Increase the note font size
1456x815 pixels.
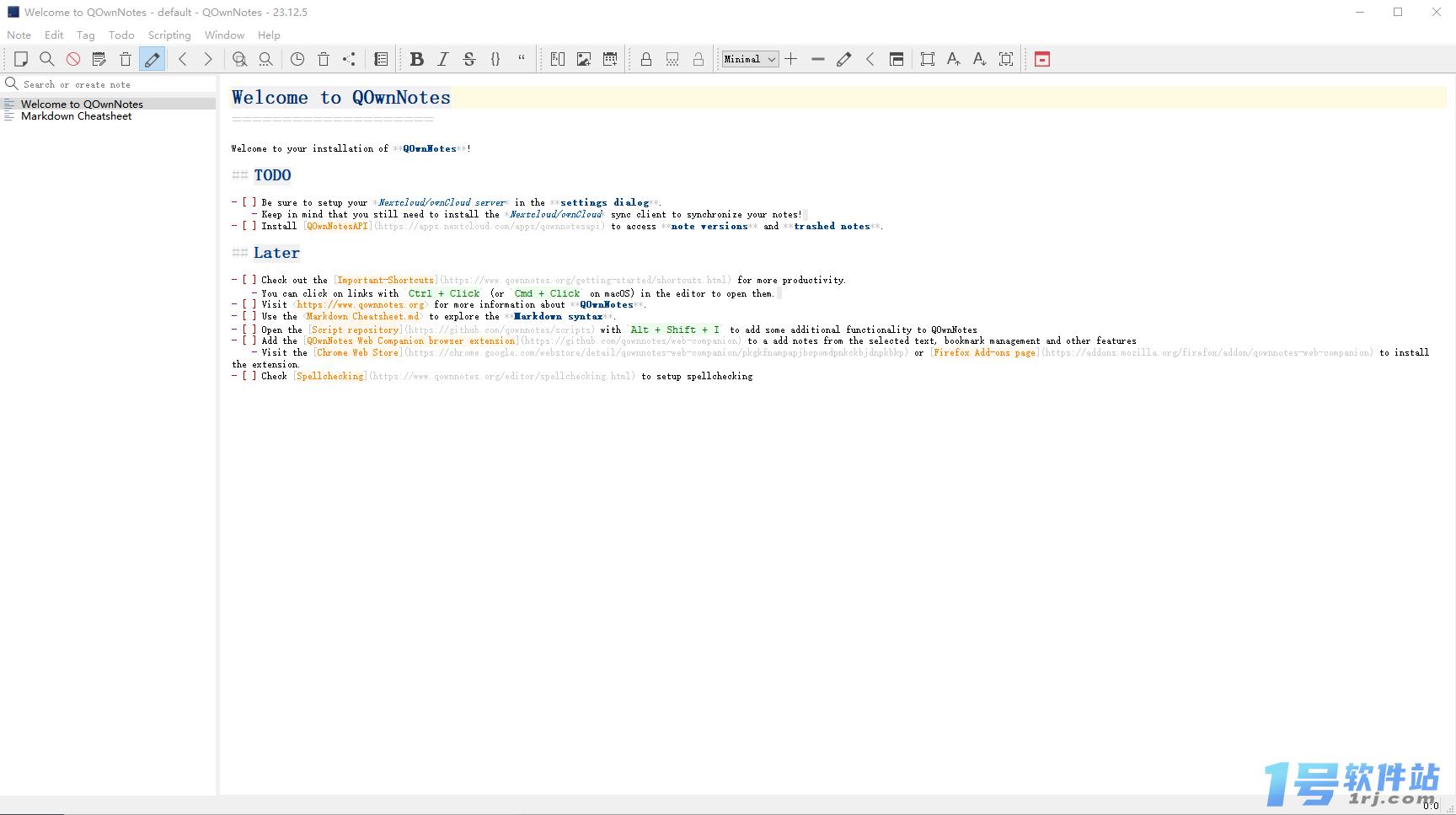coord(954,59)
